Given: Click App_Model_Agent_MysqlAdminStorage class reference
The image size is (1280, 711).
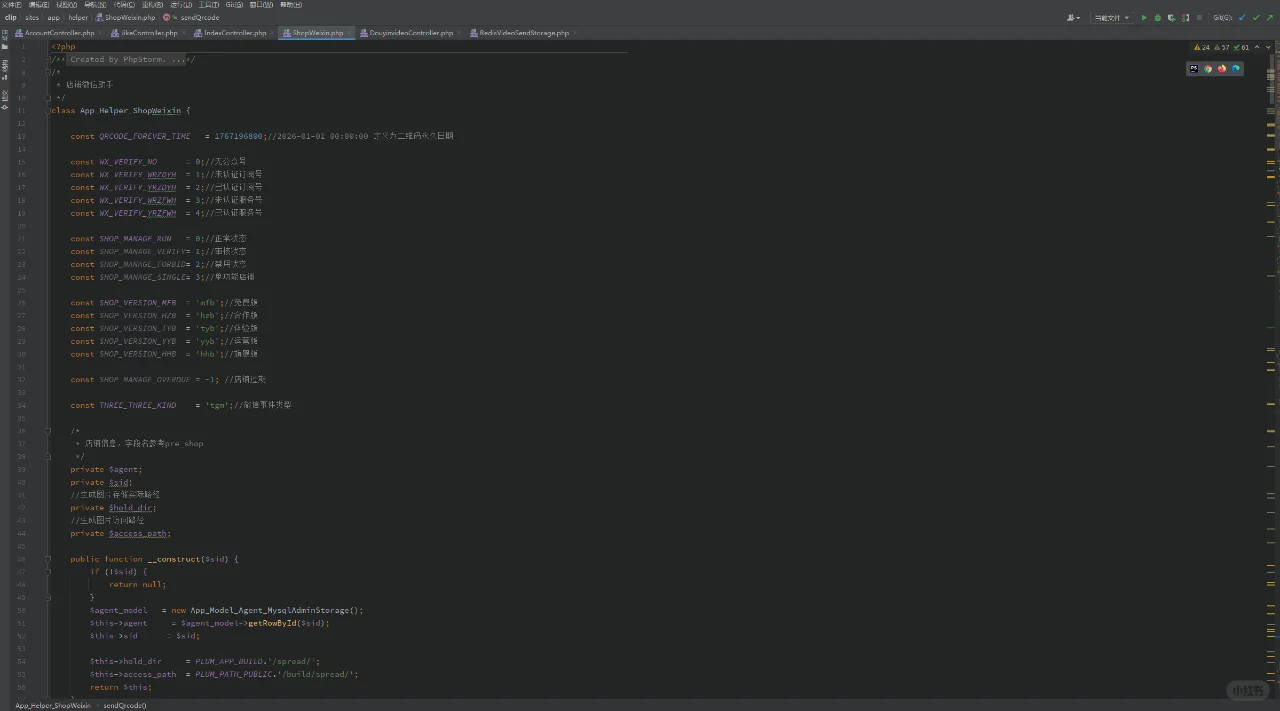Looking at the screenshot, I should coord(270,610).
